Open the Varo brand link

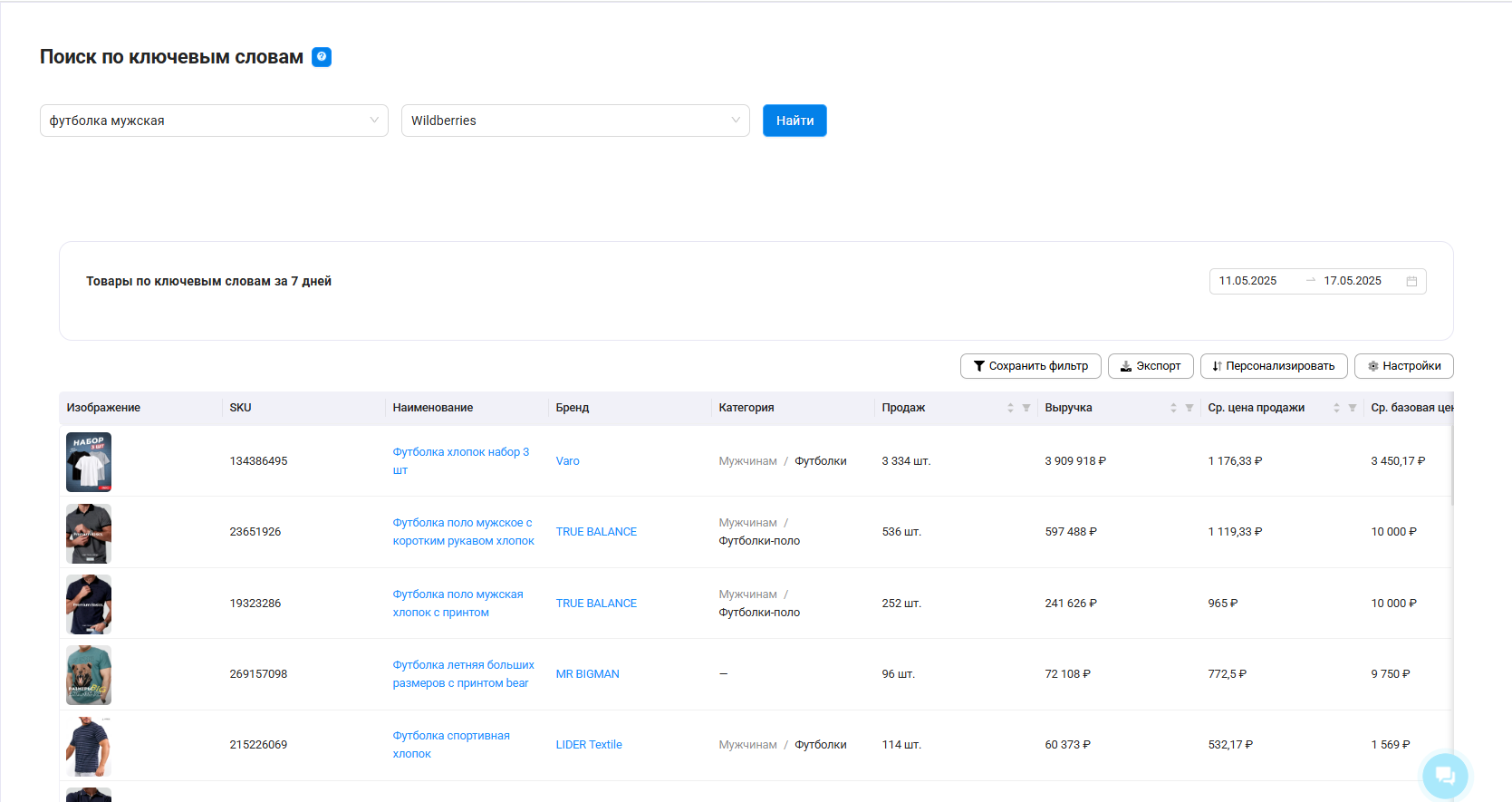point(567,461)
